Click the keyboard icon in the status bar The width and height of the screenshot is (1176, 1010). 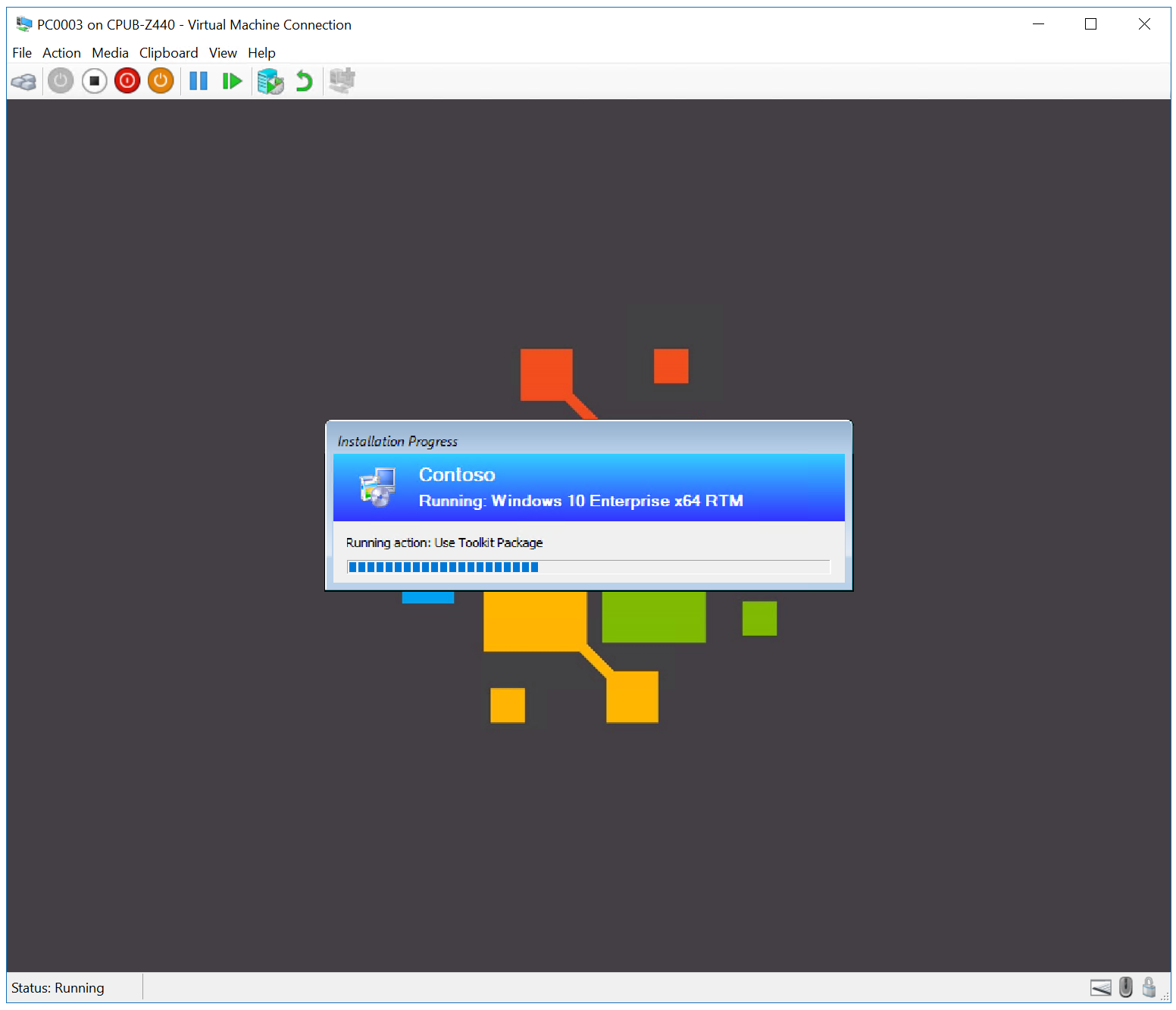1100,987
